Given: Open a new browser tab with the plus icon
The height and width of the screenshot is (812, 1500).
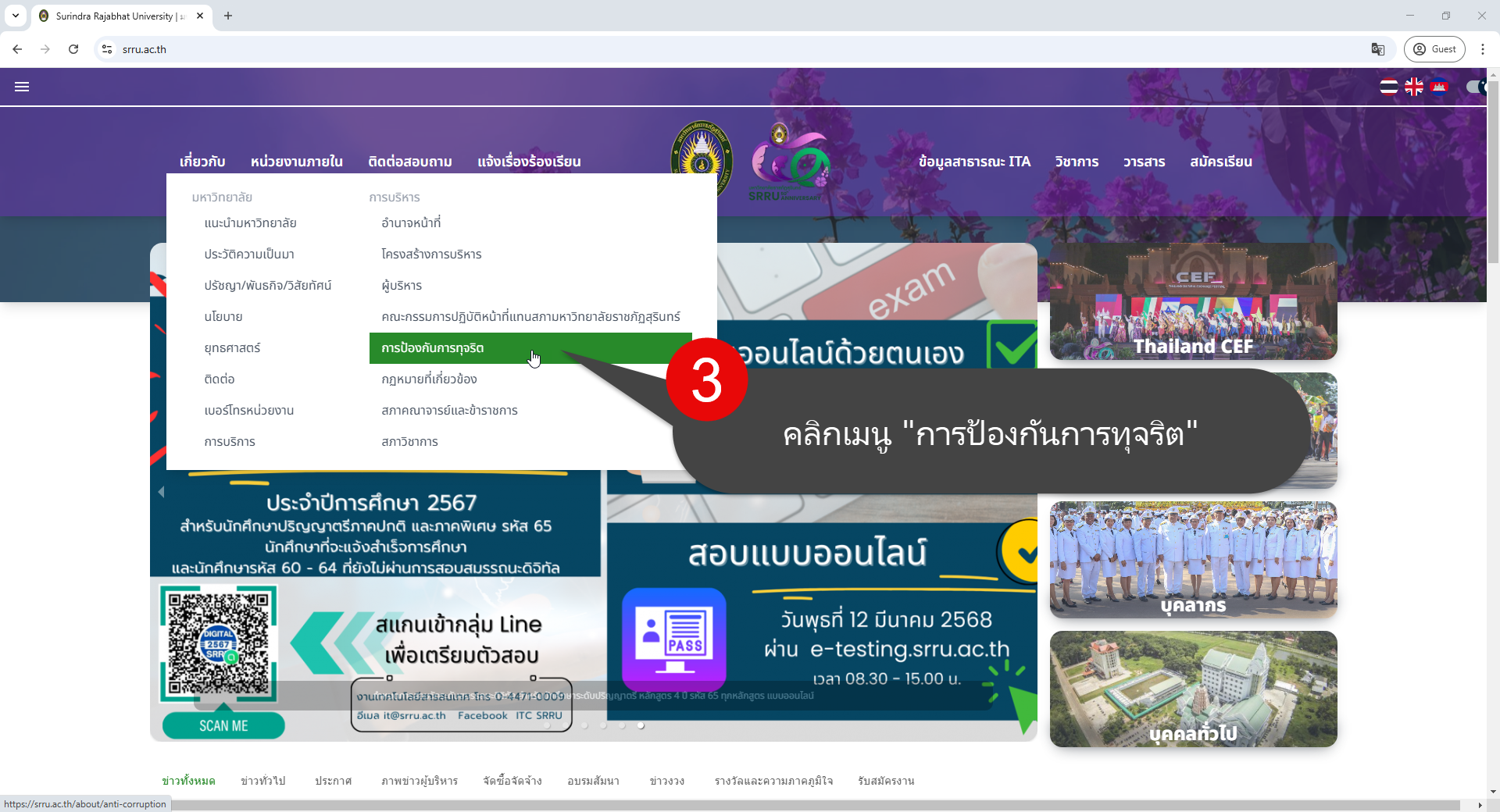Looking at the screenshot, I should [x=228, y=16].
